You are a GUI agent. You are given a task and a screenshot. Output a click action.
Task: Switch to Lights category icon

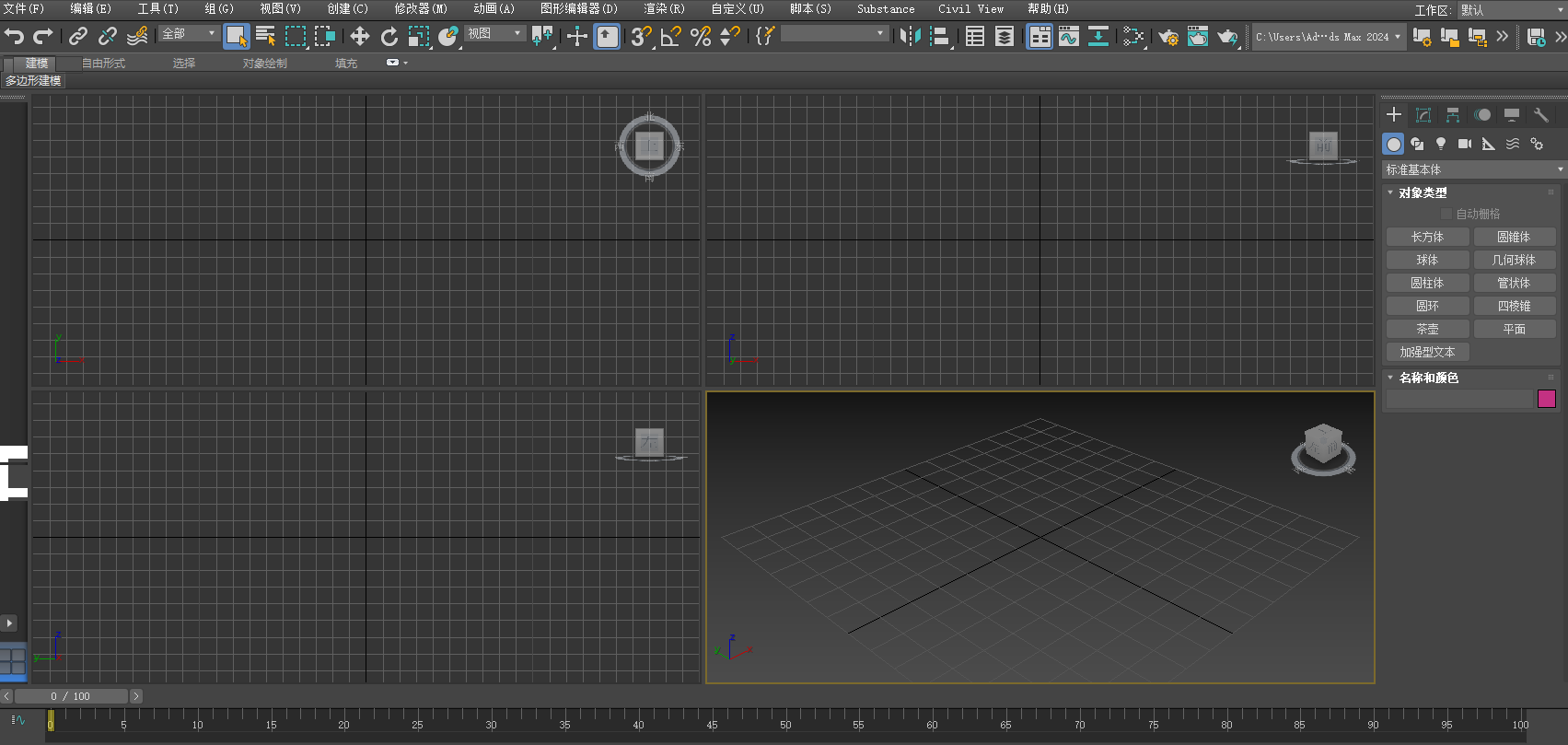(1441, 144)
